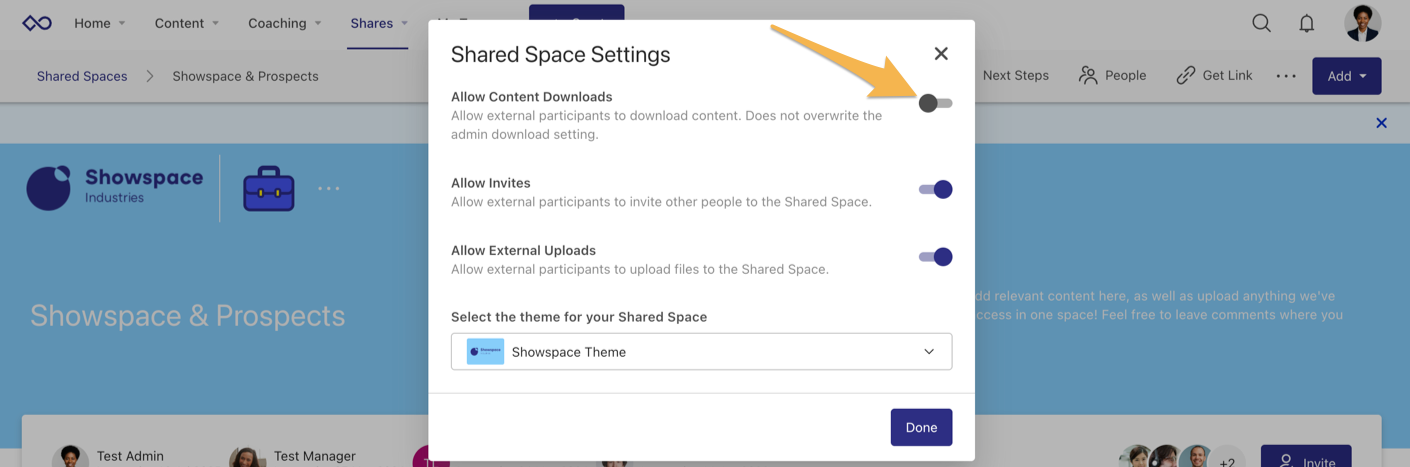This screenshot has height=467, width=1410.
Task: Click Done in the settings dialog
Action: click(921, 427)
